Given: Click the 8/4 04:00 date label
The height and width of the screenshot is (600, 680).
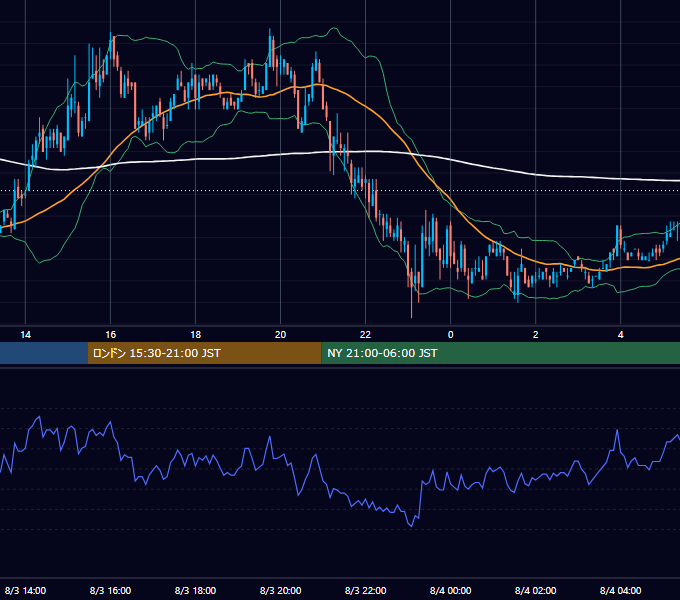Looking at the screenshot, I should click(621, 590).
